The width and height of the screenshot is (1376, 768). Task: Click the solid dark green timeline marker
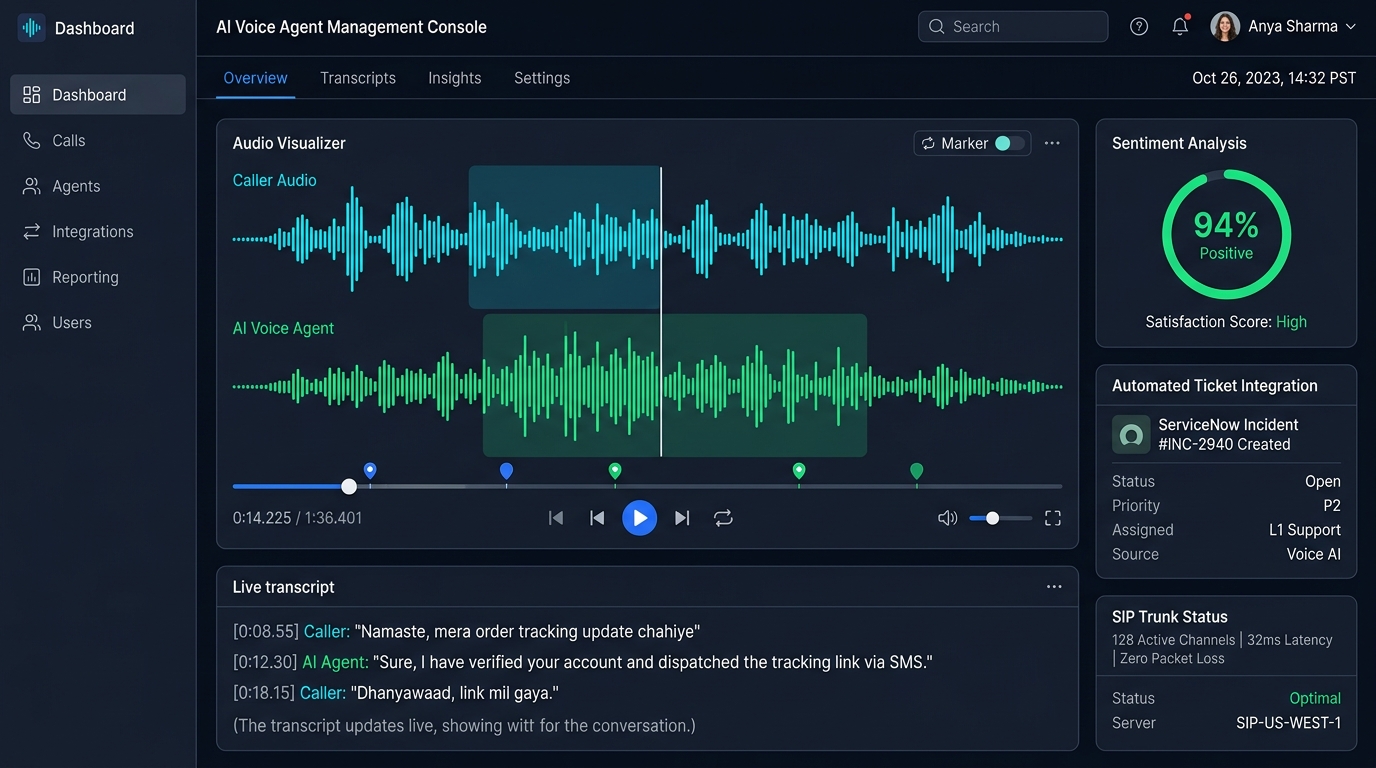coord(917,471)
